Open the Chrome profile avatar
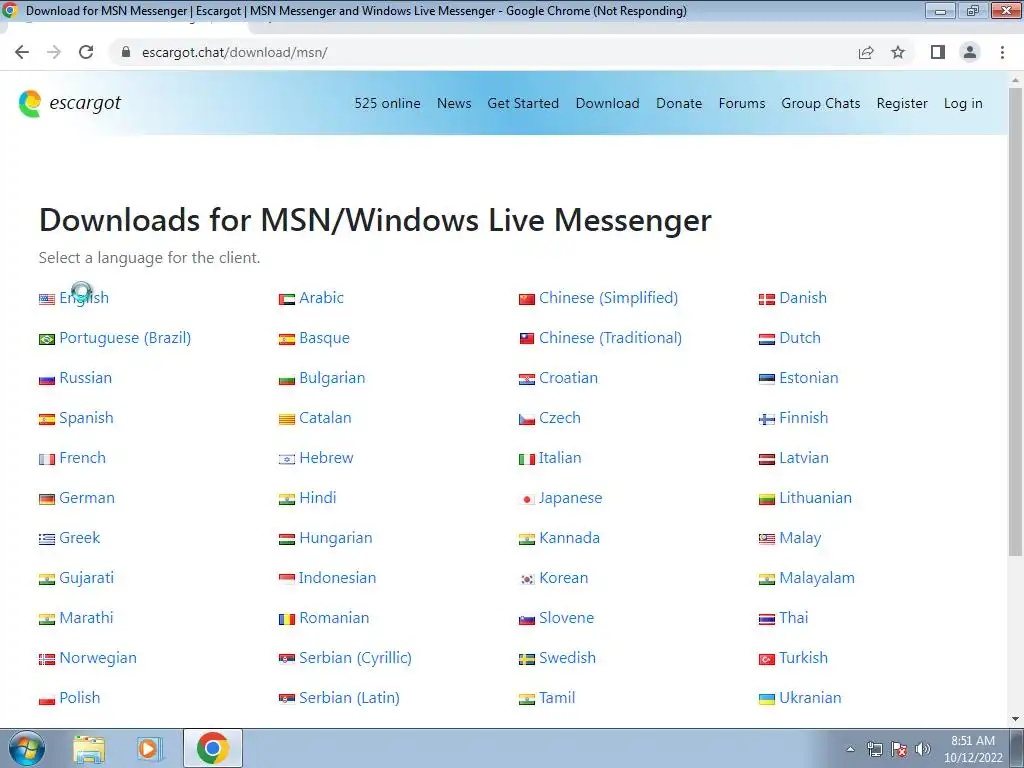This screenshot has width=1024, height=768. pos(970,52)
